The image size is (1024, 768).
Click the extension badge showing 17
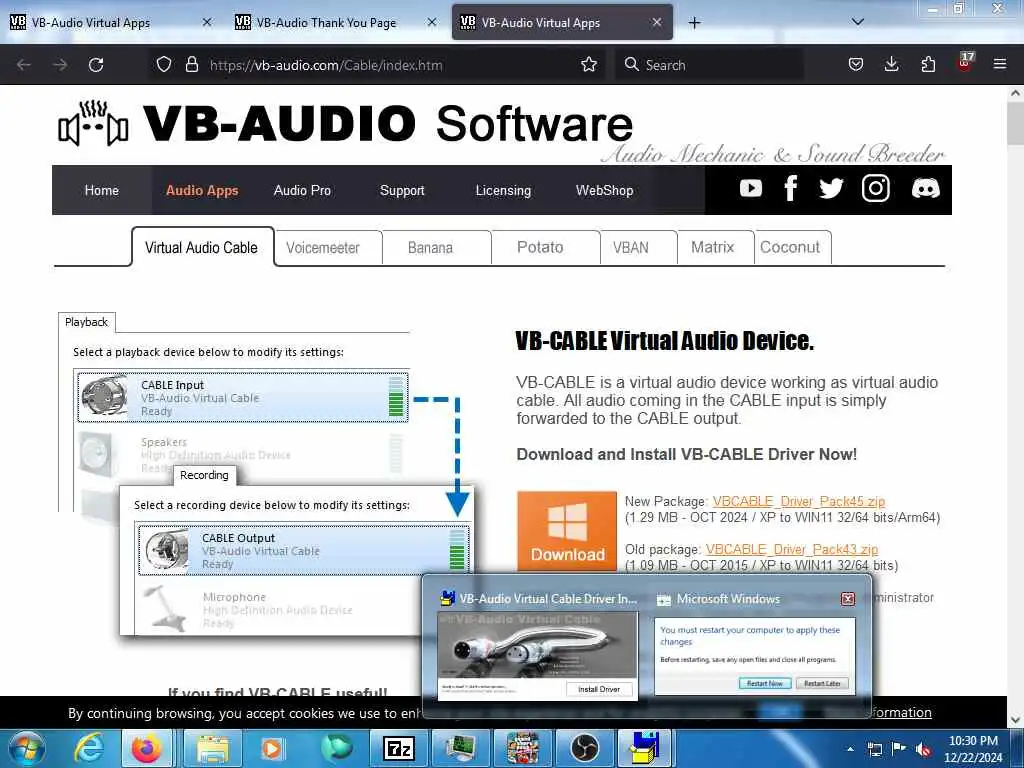click(965, 62)
